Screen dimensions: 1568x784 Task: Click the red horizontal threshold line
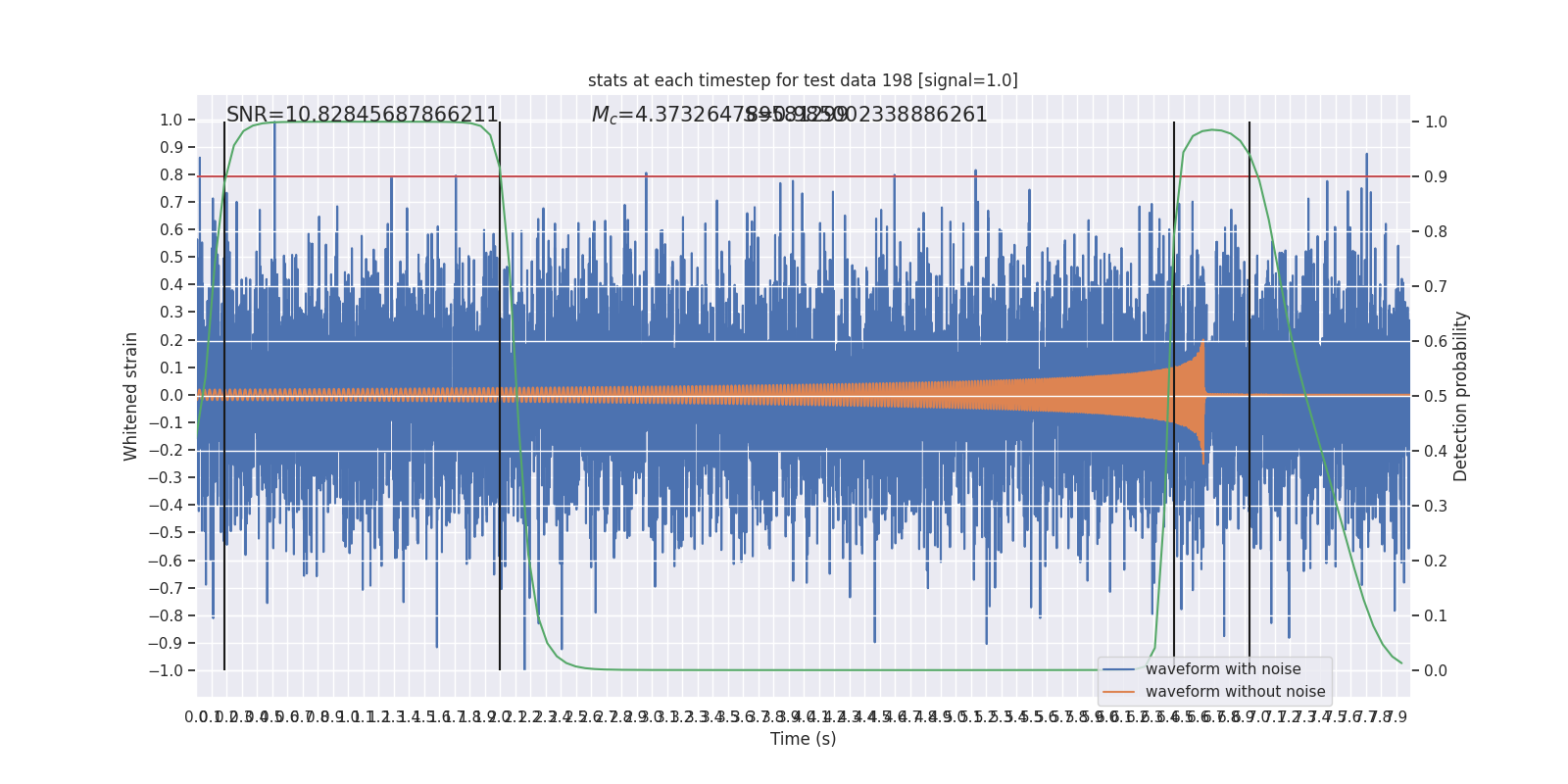tap(804, 176)
